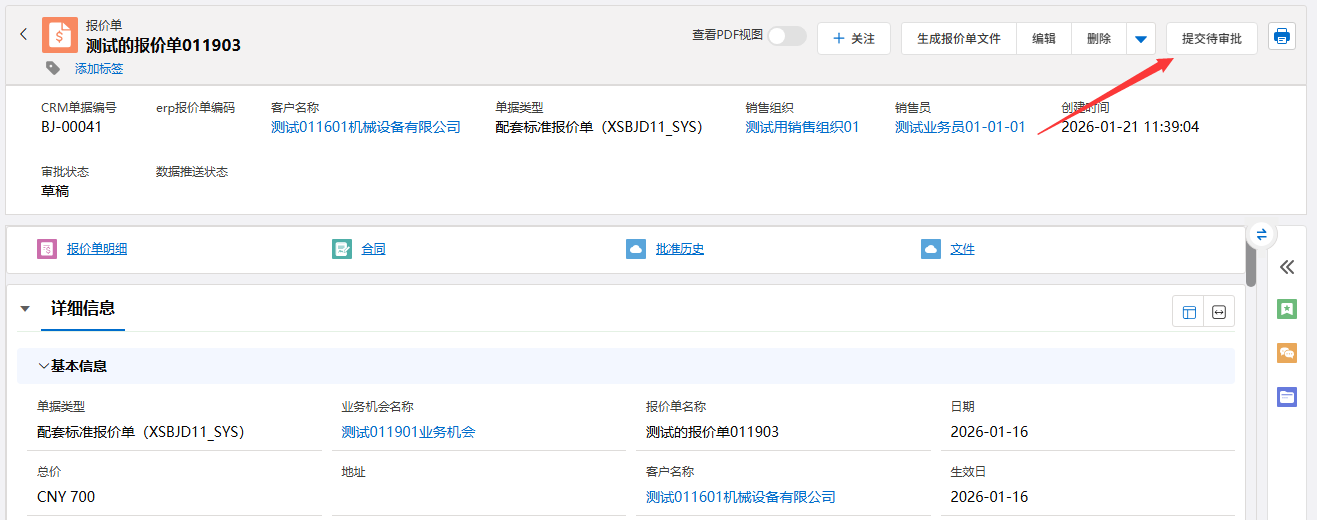Screen dimensions: 1317x520
Task: Collapse the 基本信息 section
Action: tap(44, 366)
